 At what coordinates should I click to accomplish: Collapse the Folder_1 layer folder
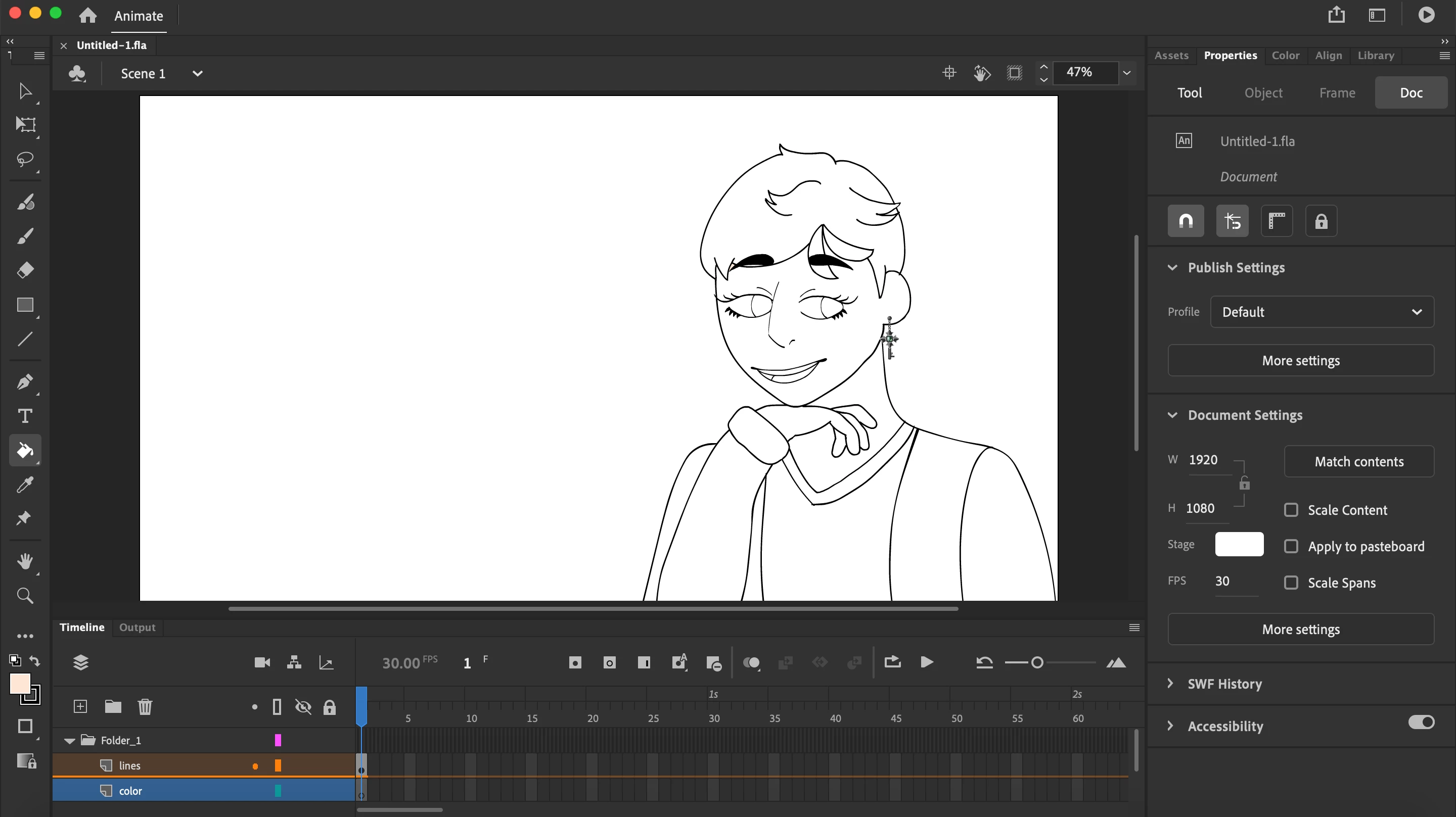(x=70, y=741)
